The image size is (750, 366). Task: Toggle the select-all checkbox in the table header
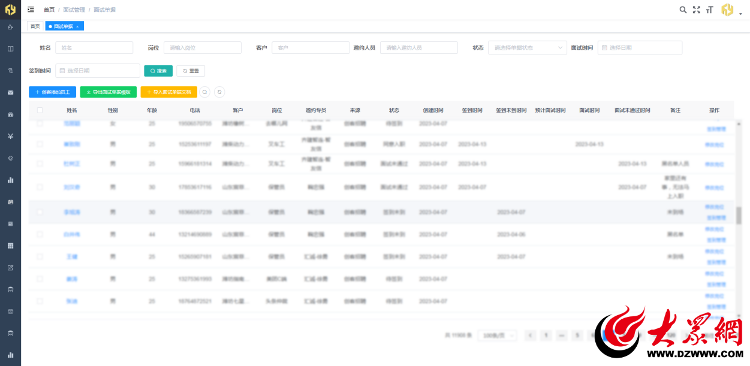40,110
